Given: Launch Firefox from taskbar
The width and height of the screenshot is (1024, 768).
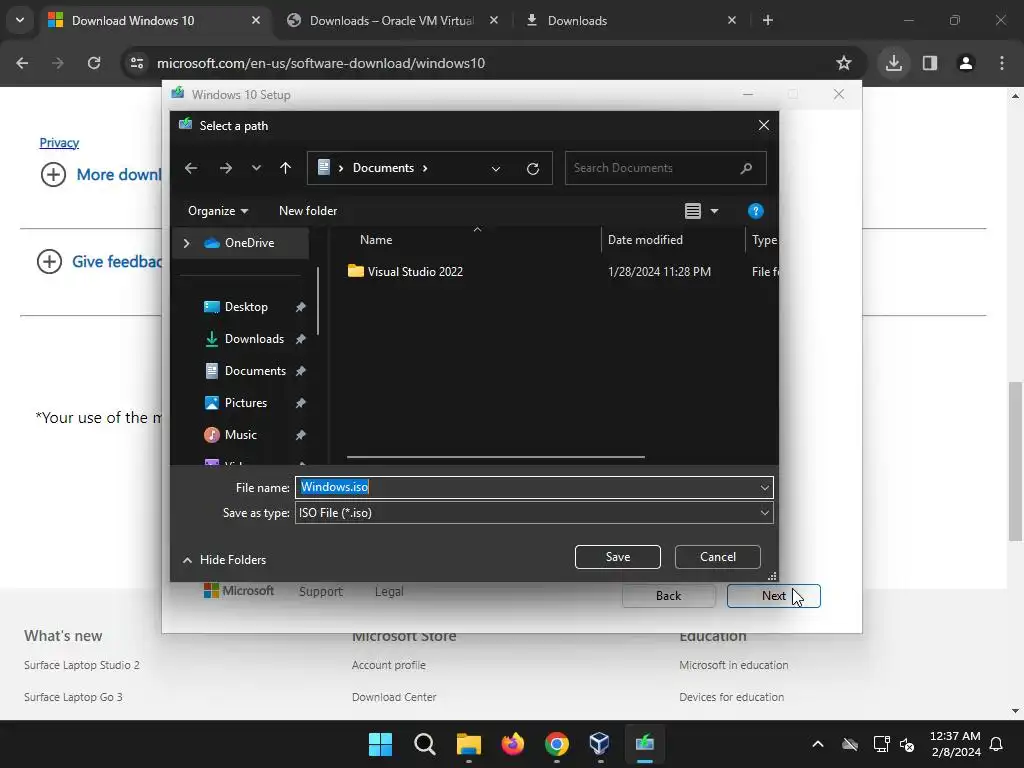Looking at the screenshot, I should tap(513, 744).
